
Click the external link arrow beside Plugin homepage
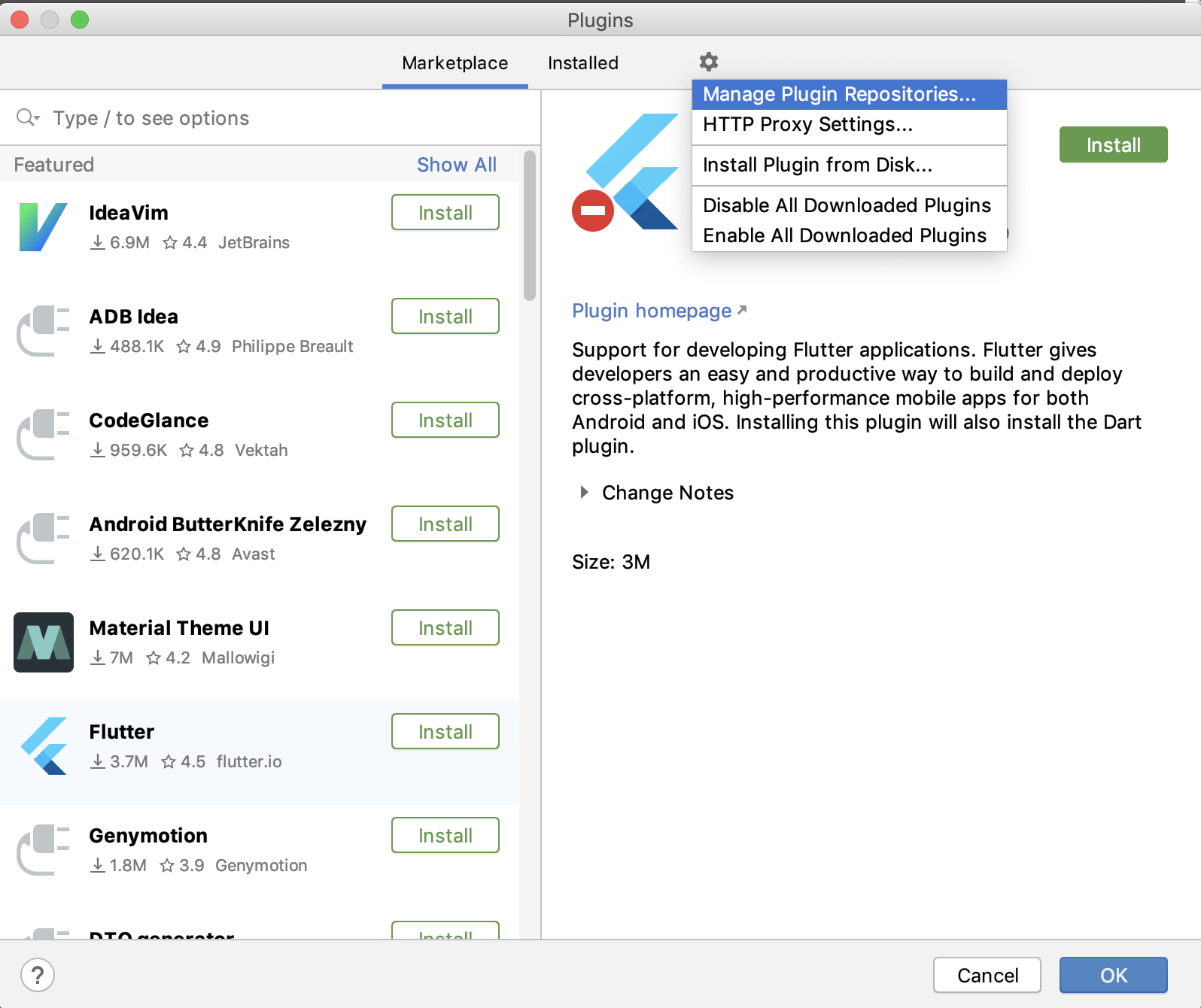[x=742, y=310]
